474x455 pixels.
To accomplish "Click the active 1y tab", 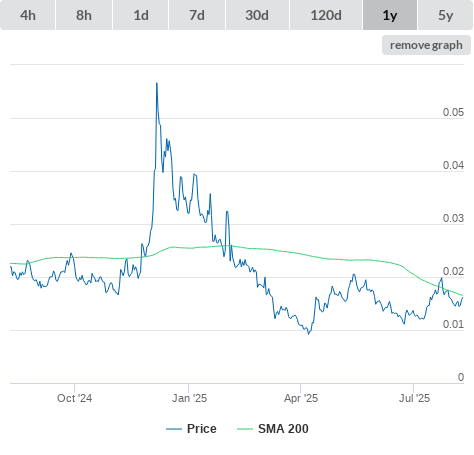I will [390, 15].
